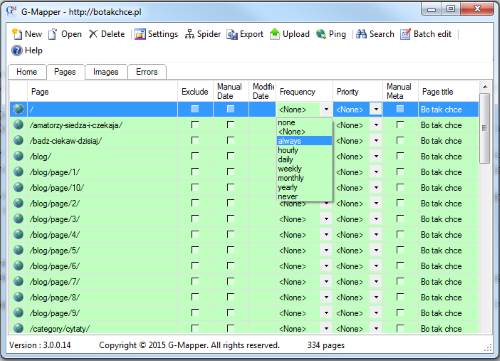This screenshot has height=361, width=500.
Task: Start the Spider crawl icon
Action: 189,34
